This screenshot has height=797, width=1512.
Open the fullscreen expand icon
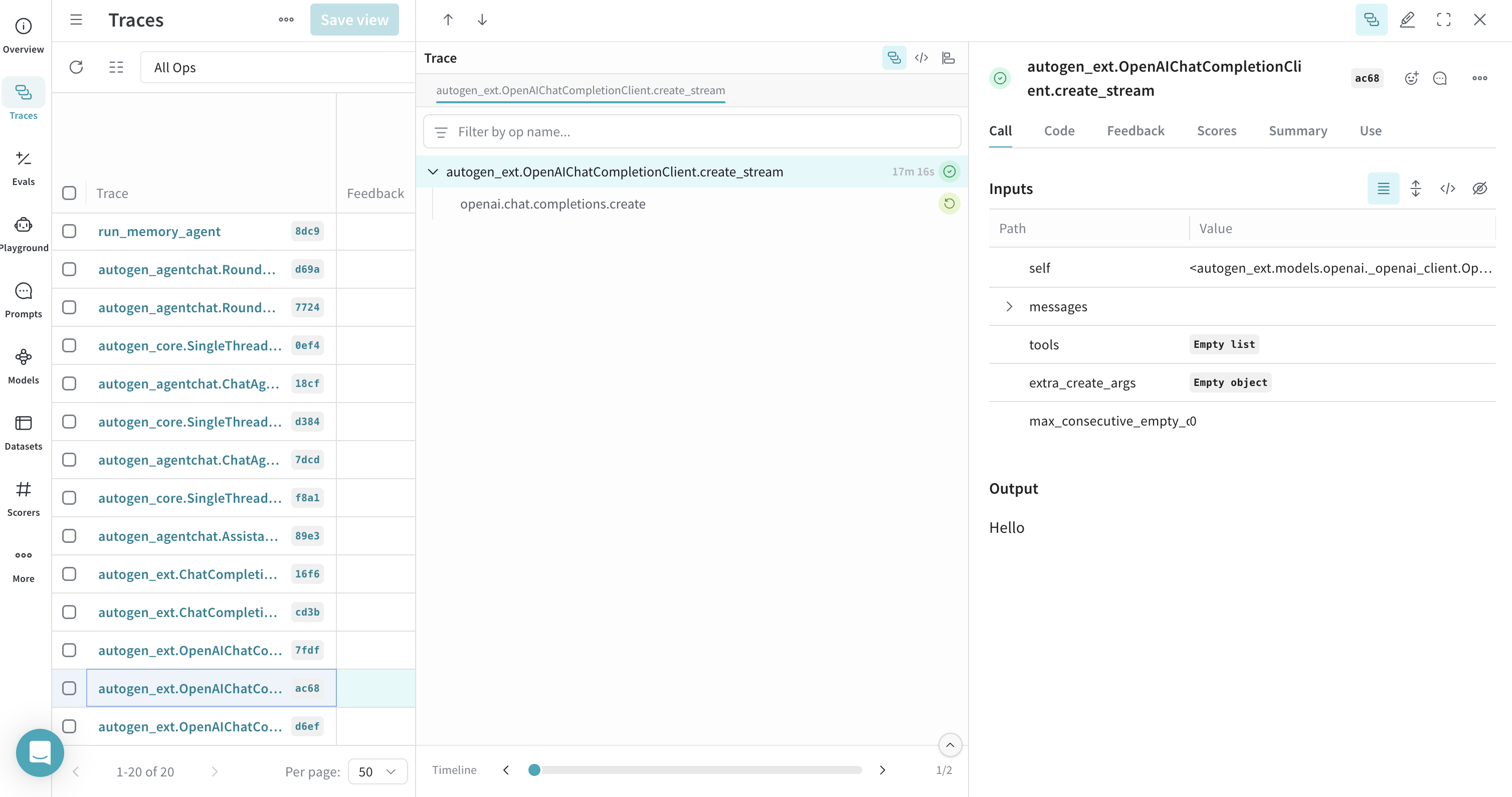tap(1443, 20)
